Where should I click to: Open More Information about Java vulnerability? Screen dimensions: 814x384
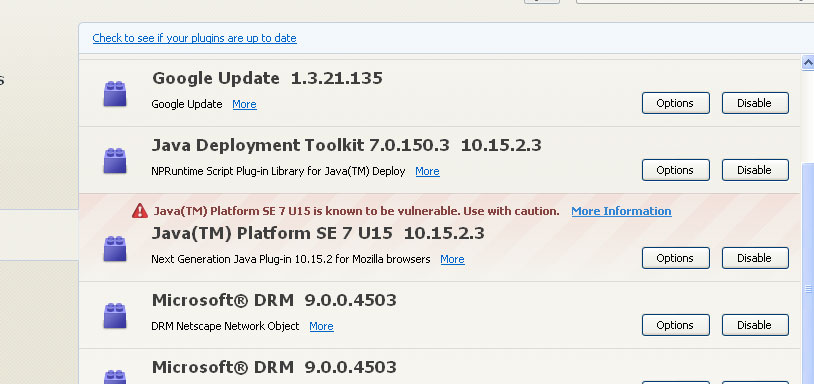coord(621,211)
